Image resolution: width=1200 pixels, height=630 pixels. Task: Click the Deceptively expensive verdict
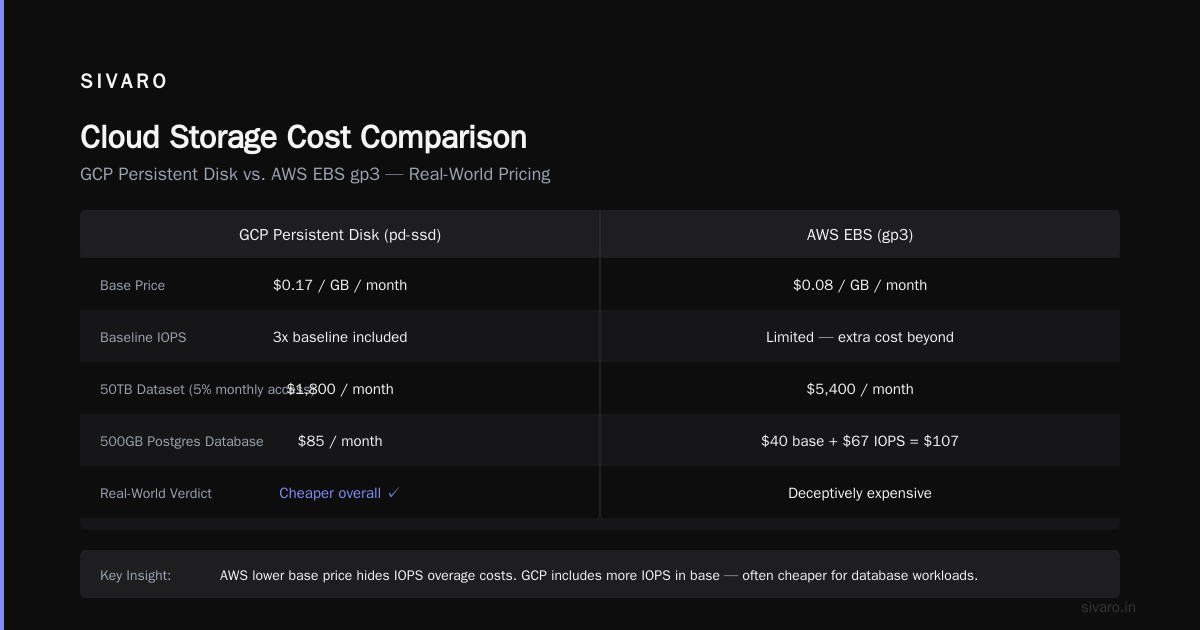pyautogui.click(x=860, y=493)
